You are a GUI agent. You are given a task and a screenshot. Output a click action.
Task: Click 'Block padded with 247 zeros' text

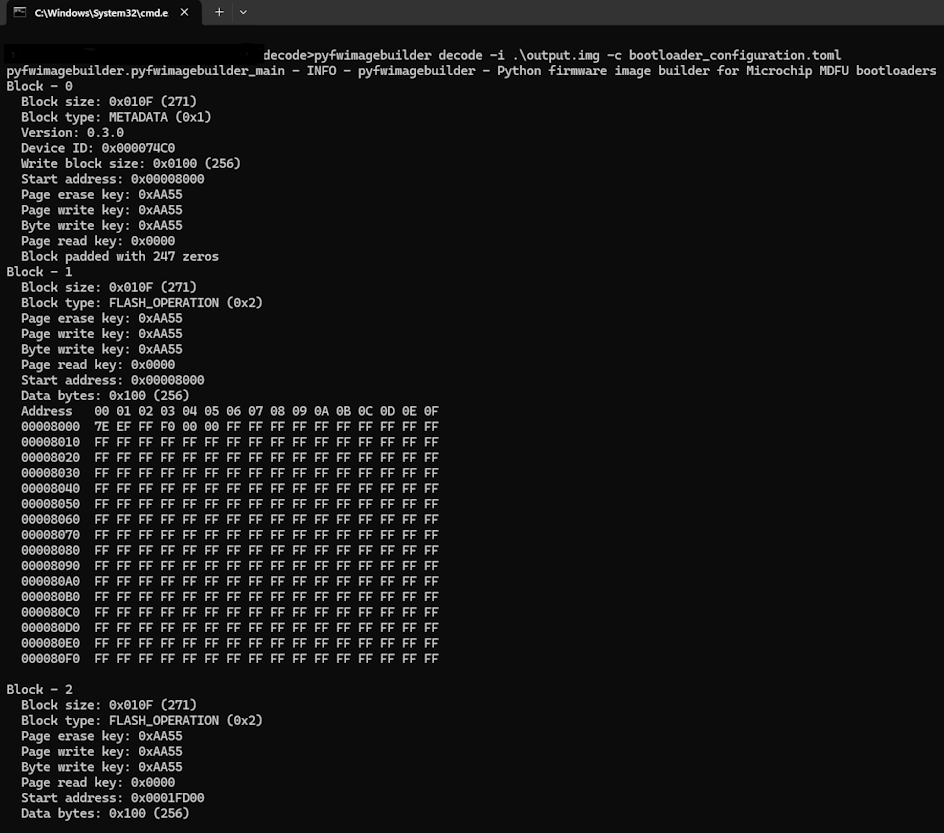pyautogui.click(x=119, y=257)
